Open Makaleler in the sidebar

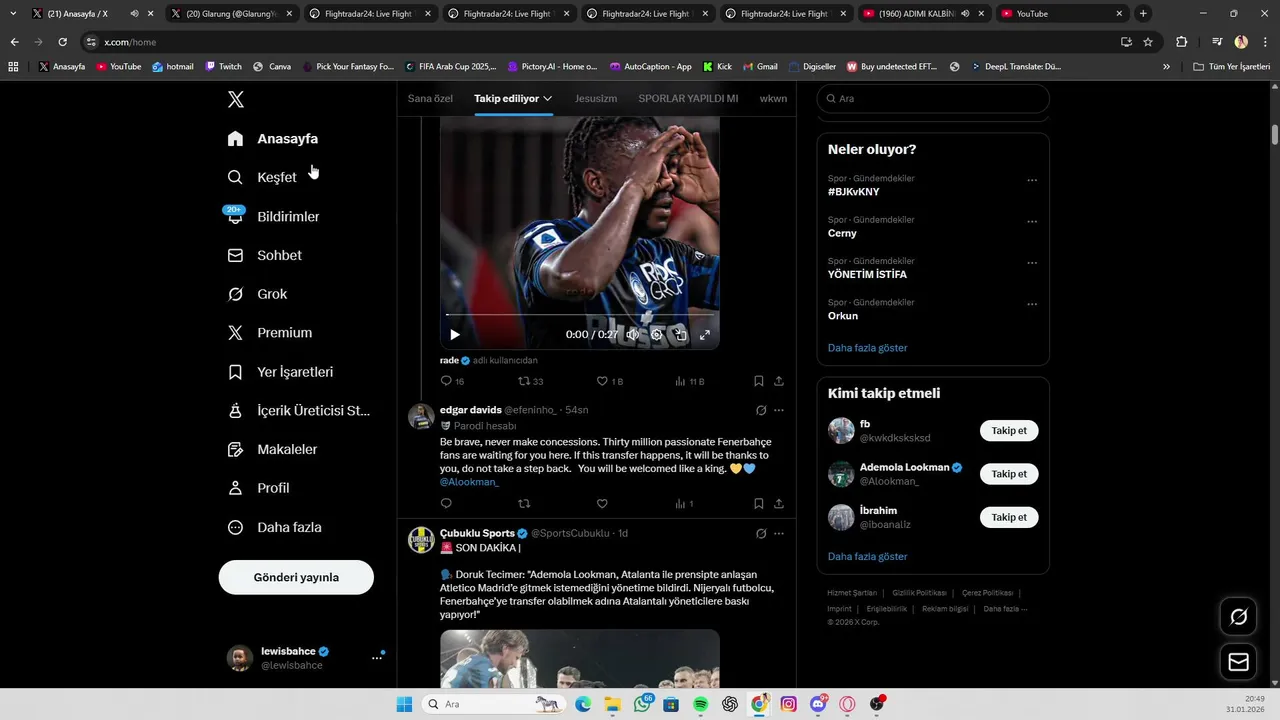pos(273,450)
